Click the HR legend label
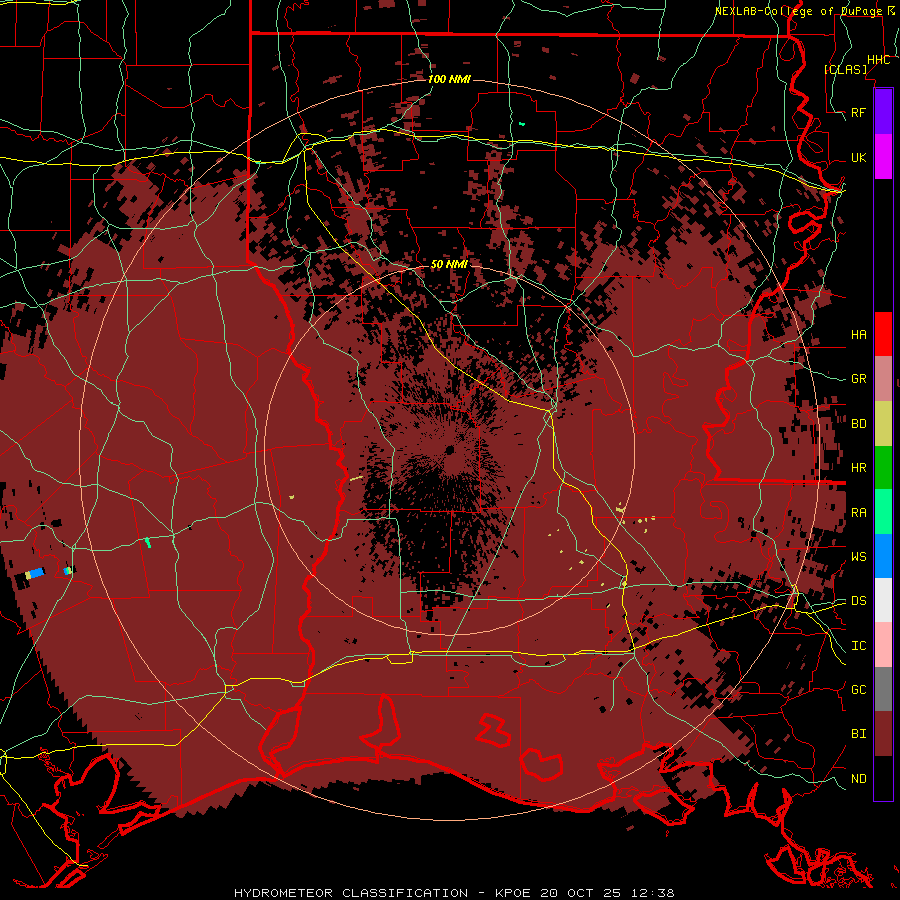The height and width of the screenshot is (900, 900). (x=858, y=468)
